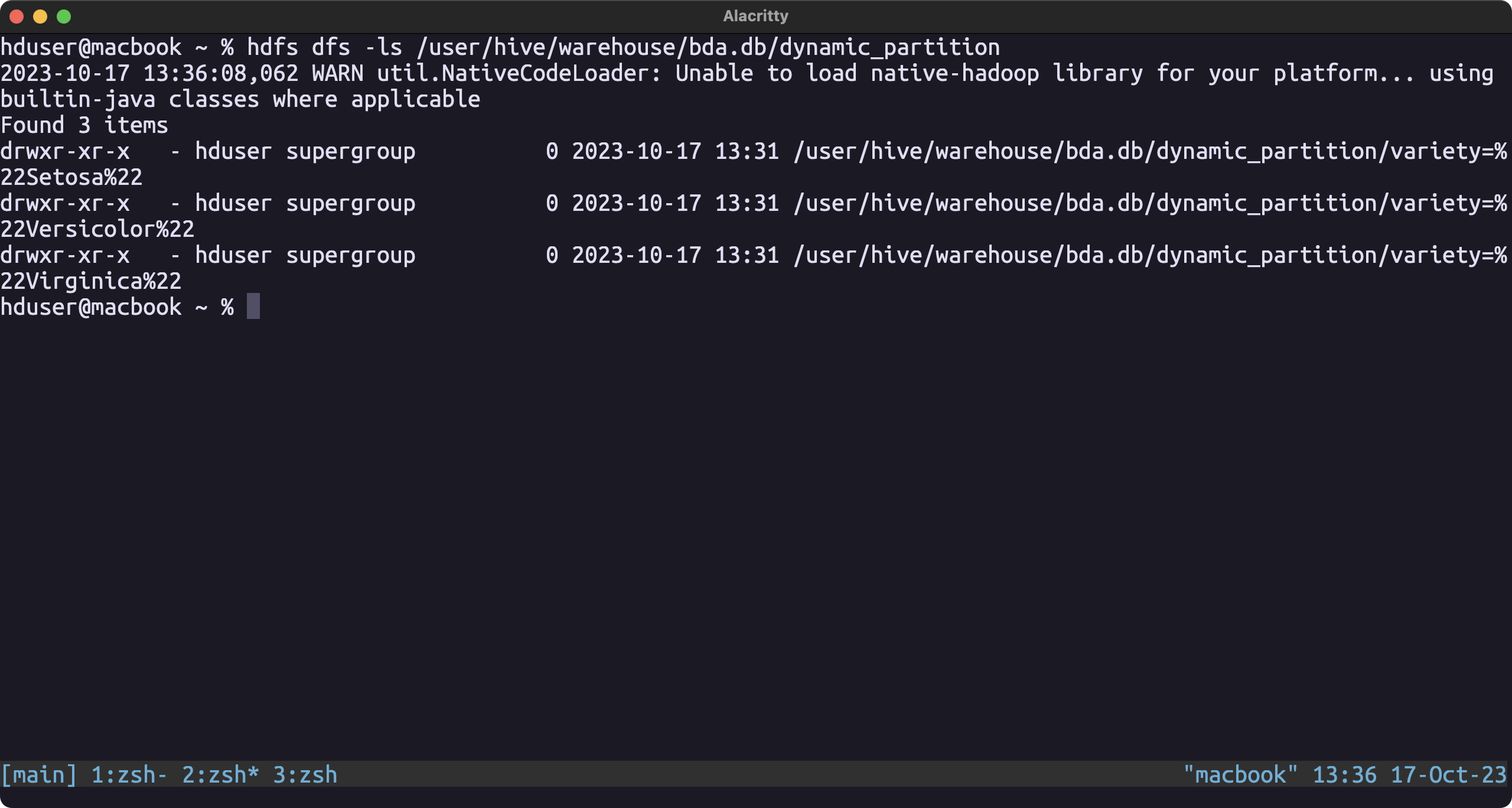The width and height of the screenshot is (1512, 808).
Task: Click the first drwxr-xr-x permissions entry
Action: (65, 151)
